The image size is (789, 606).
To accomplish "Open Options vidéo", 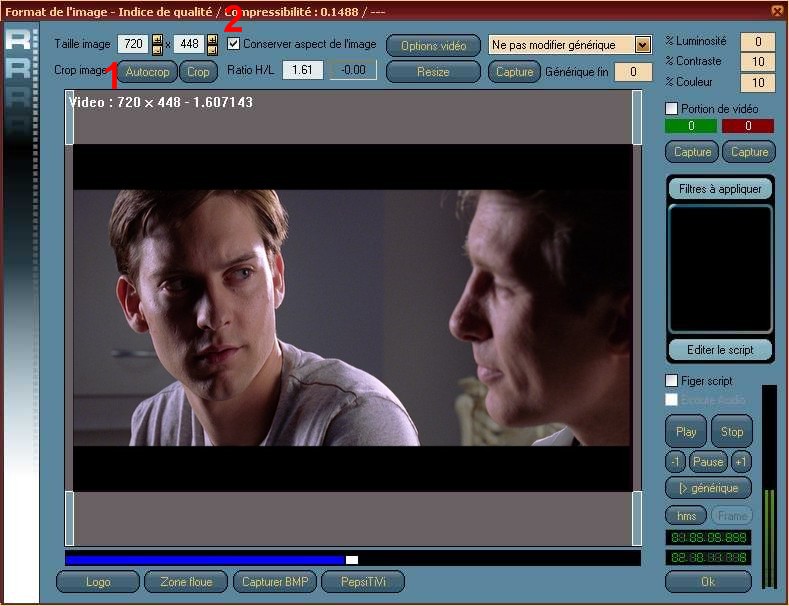I will [433, 46].
